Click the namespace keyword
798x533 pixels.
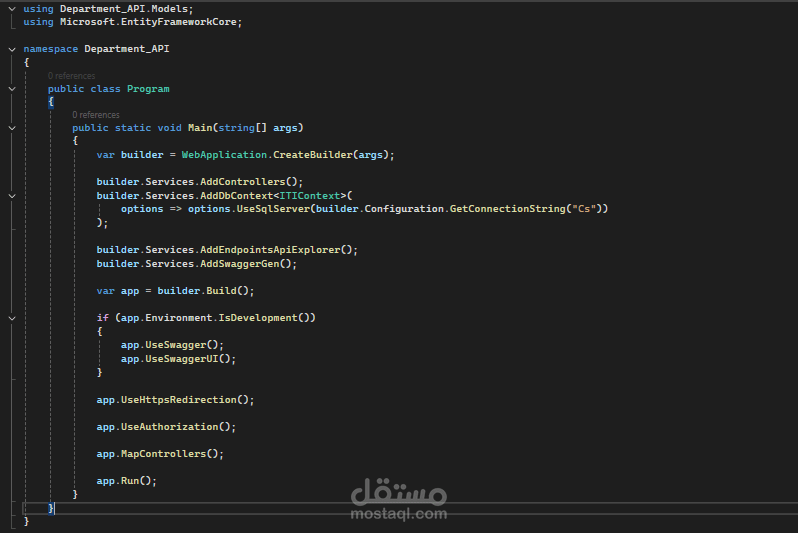pos(50,49)
